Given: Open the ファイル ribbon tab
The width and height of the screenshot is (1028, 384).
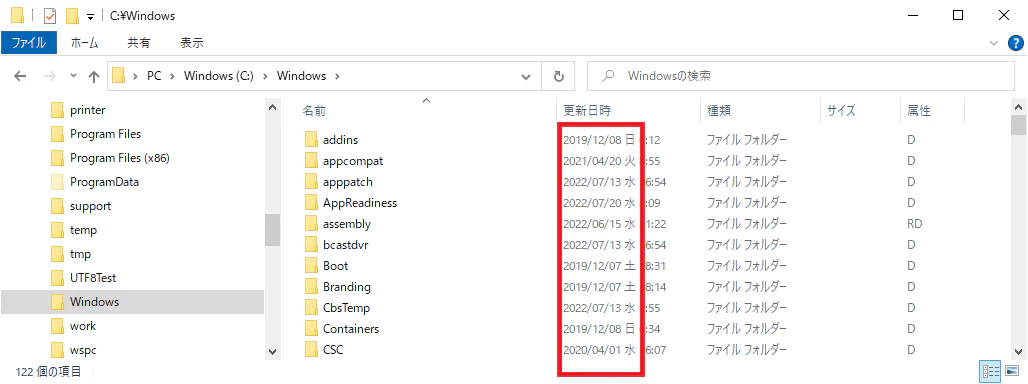Looking at the screenshot, I should point(29,43).
